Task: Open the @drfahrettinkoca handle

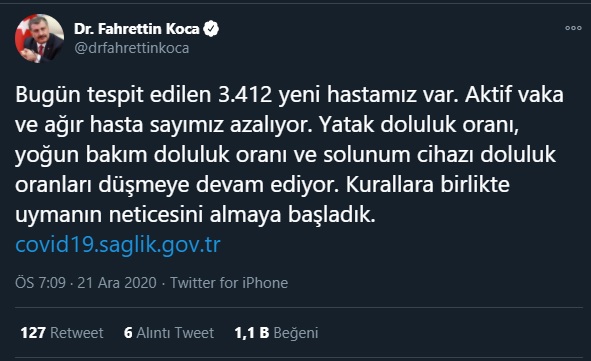Action: pos(132,48)
